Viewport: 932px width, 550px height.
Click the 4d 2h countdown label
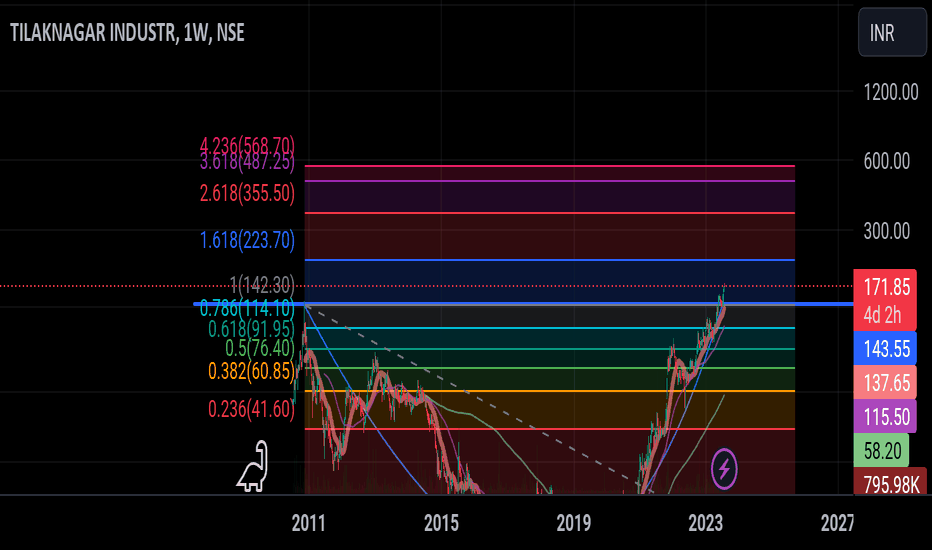coord(882,315)
